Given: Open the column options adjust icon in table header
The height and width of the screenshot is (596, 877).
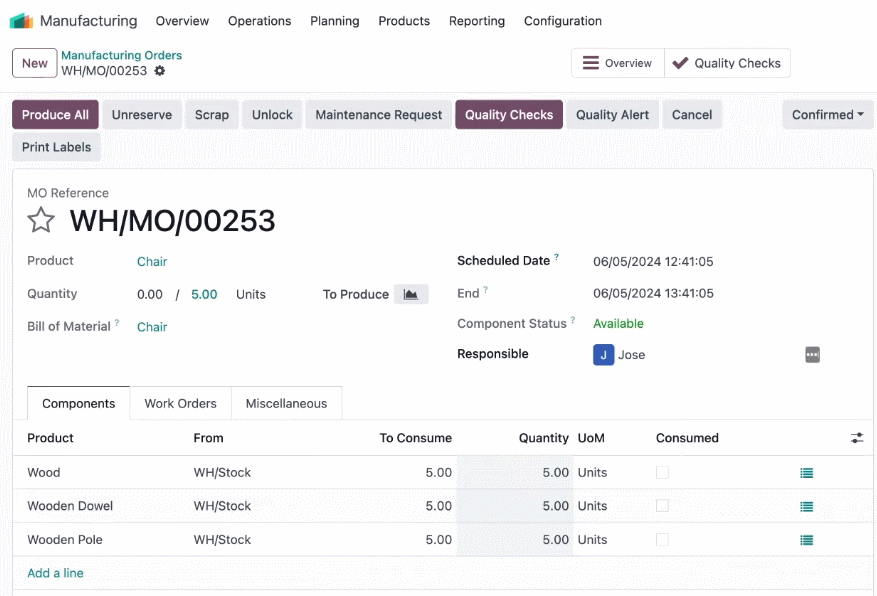Looking at the screenshot, I should point(857,438).
